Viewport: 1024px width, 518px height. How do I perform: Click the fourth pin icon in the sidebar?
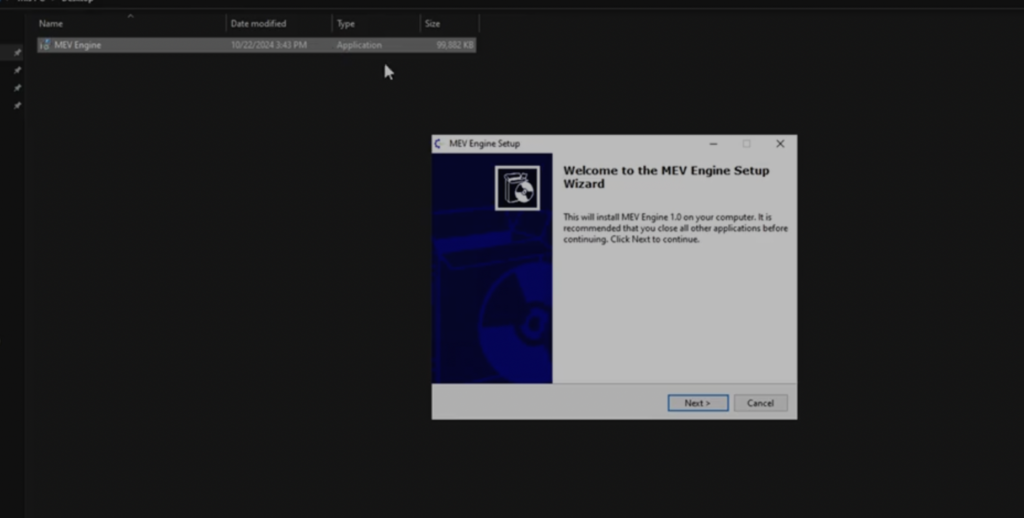coord(17,105)
